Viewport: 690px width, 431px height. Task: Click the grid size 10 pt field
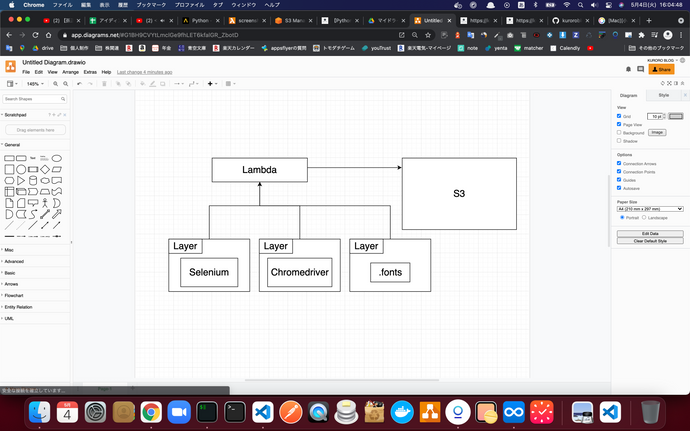pyautogui.click(x=655, y=116)
